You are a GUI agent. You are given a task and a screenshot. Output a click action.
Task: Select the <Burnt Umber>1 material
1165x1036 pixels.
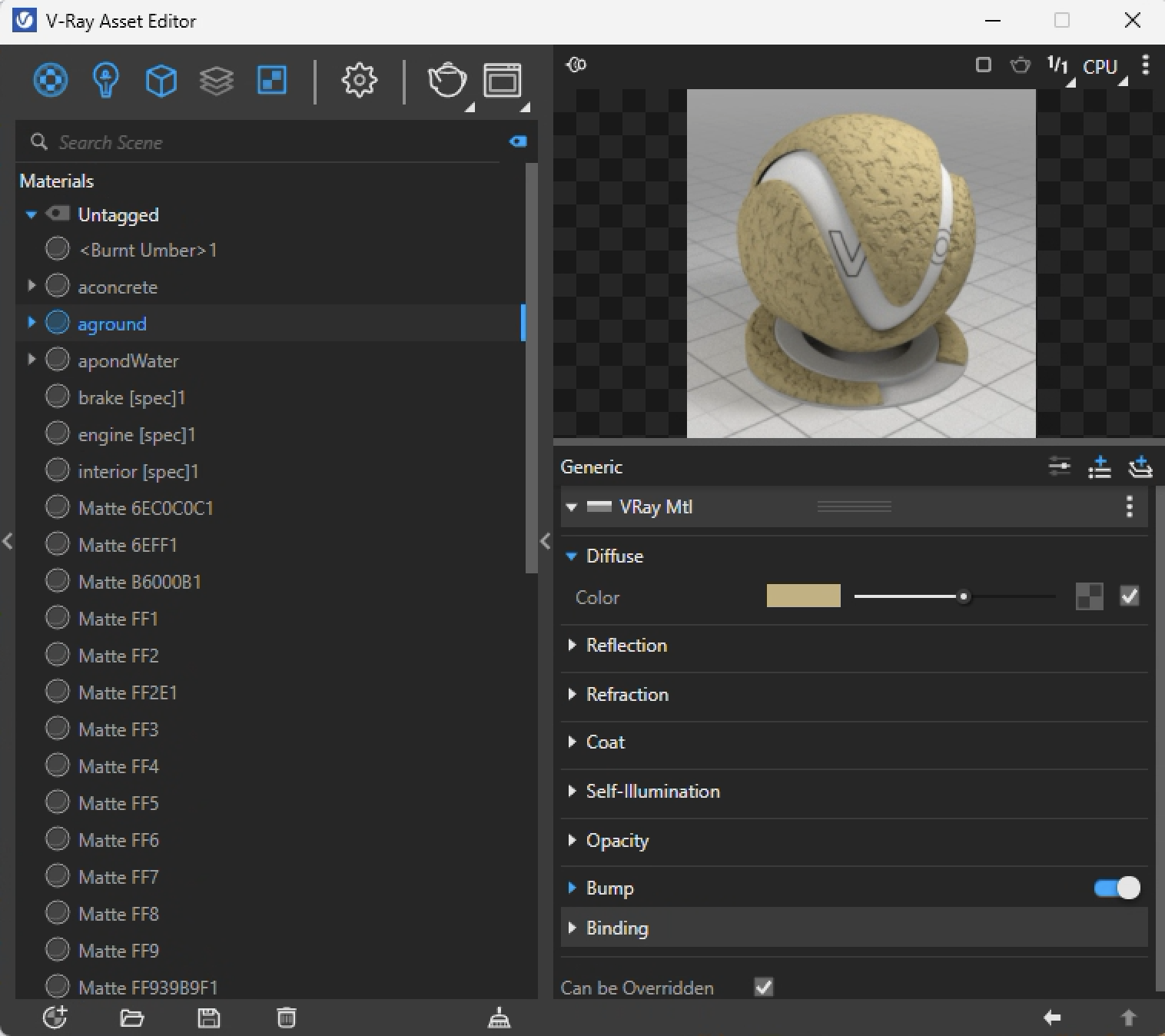pyautogui.click(x=148, y=251)
